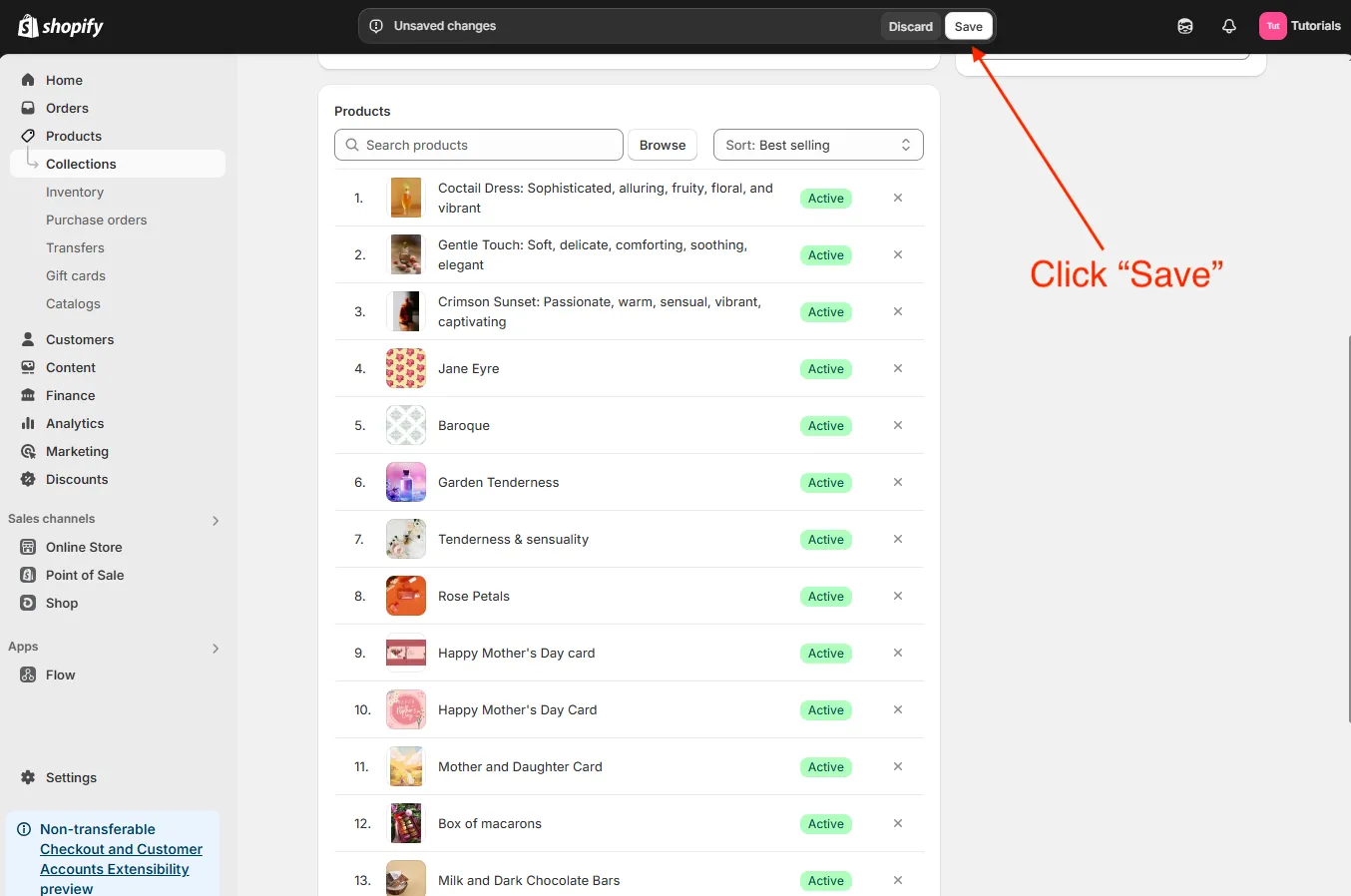Save the unsaved changes
The image size is (1351, 896).
968,26
